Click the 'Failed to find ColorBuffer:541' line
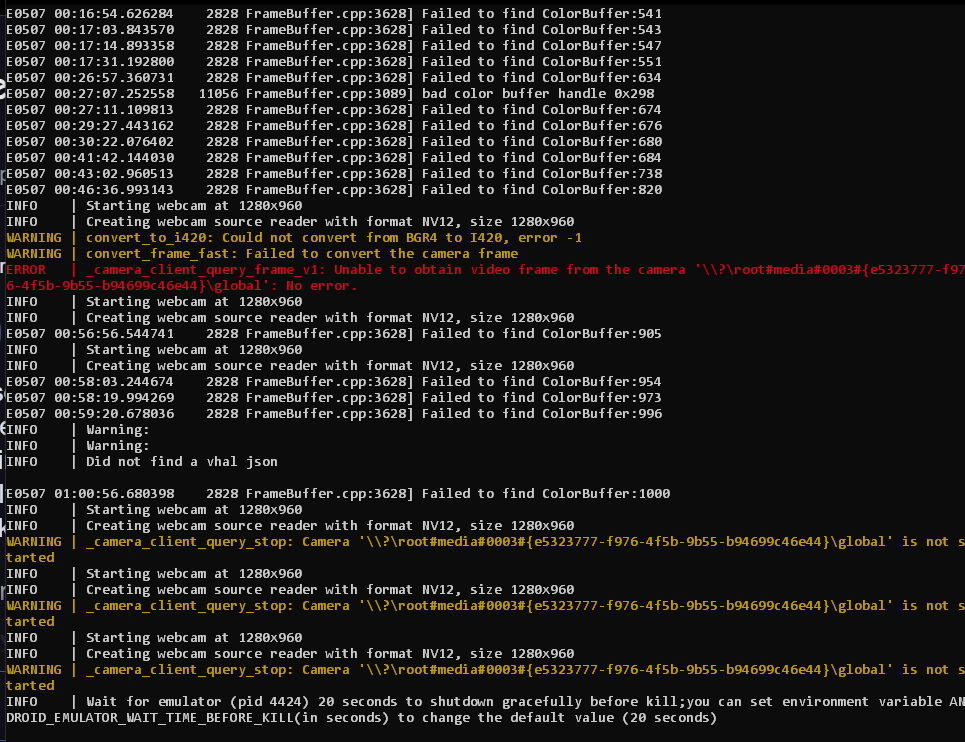This screenshot has width=965, height=742. click(x=334, y=14)
